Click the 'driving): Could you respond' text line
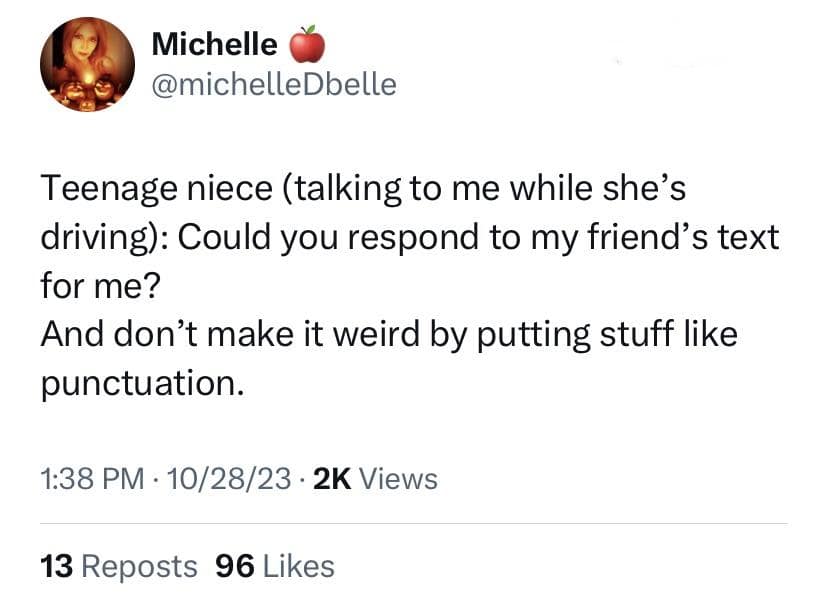 click(408, 238)
